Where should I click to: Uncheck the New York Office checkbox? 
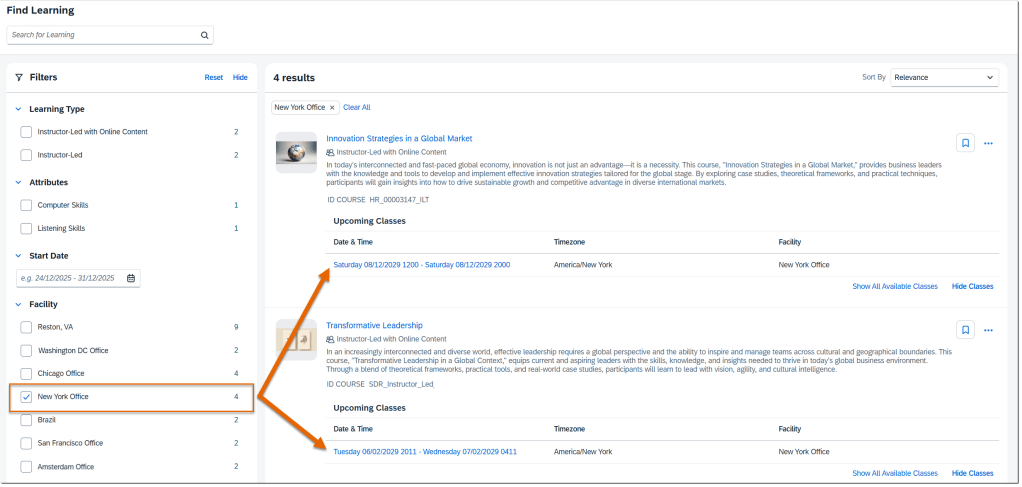point(27,397)
